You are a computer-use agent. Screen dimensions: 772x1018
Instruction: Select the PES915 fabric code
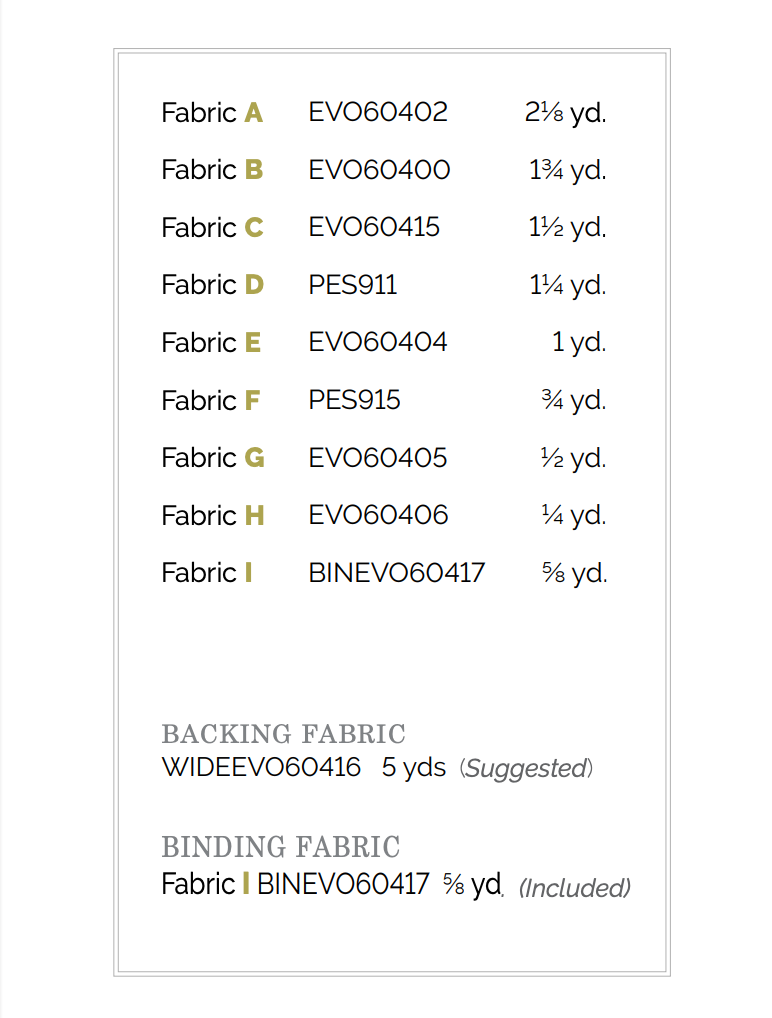354,400
